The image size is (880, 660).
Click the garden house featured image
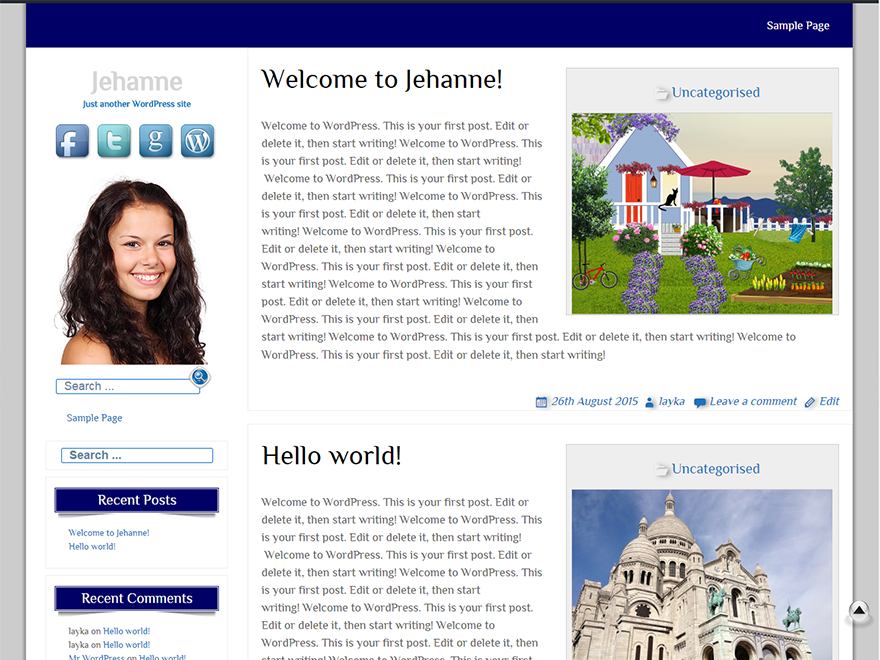point(702,213)
